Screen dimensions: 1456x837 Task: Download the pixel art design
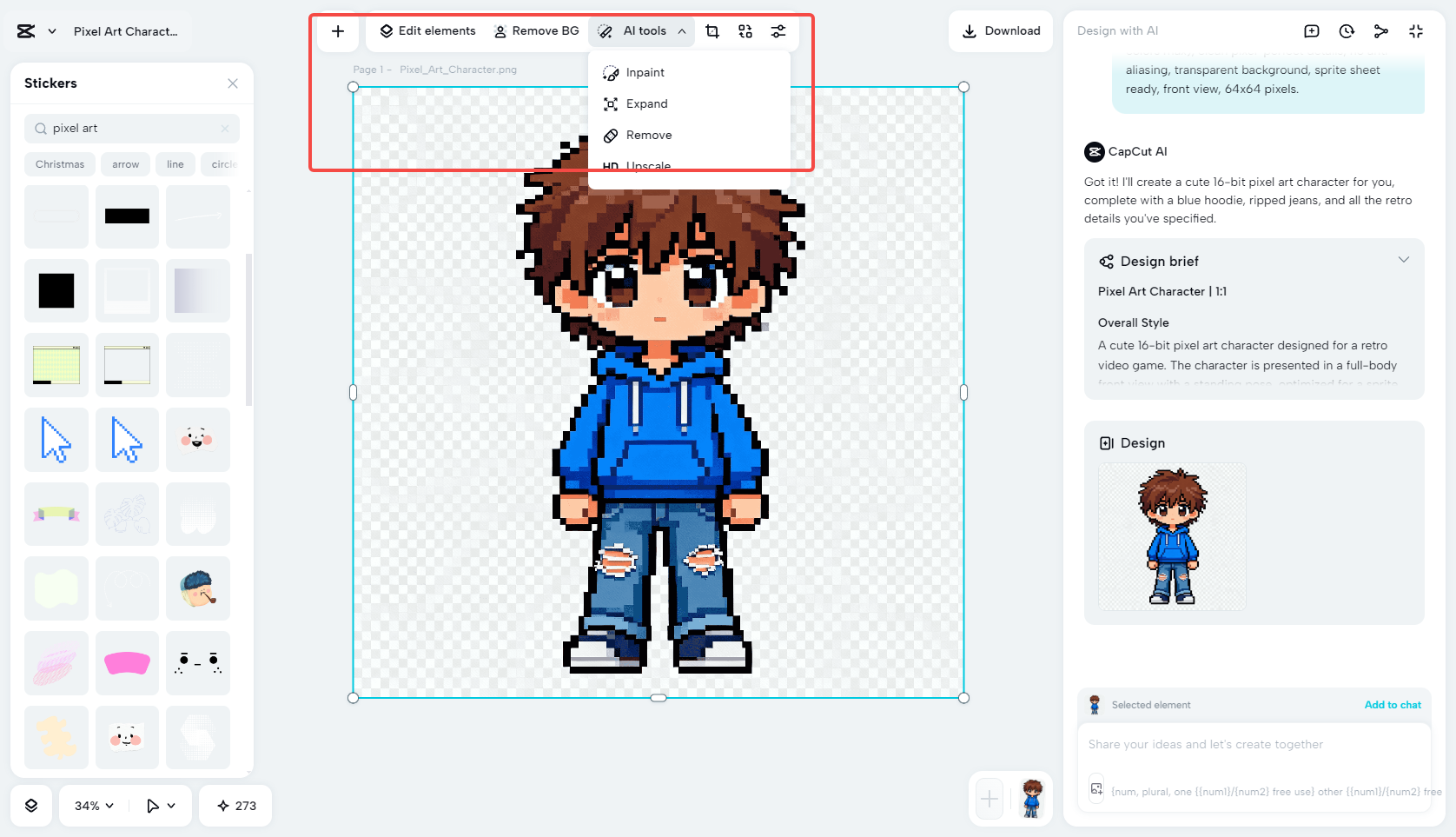click(1000, 31)
